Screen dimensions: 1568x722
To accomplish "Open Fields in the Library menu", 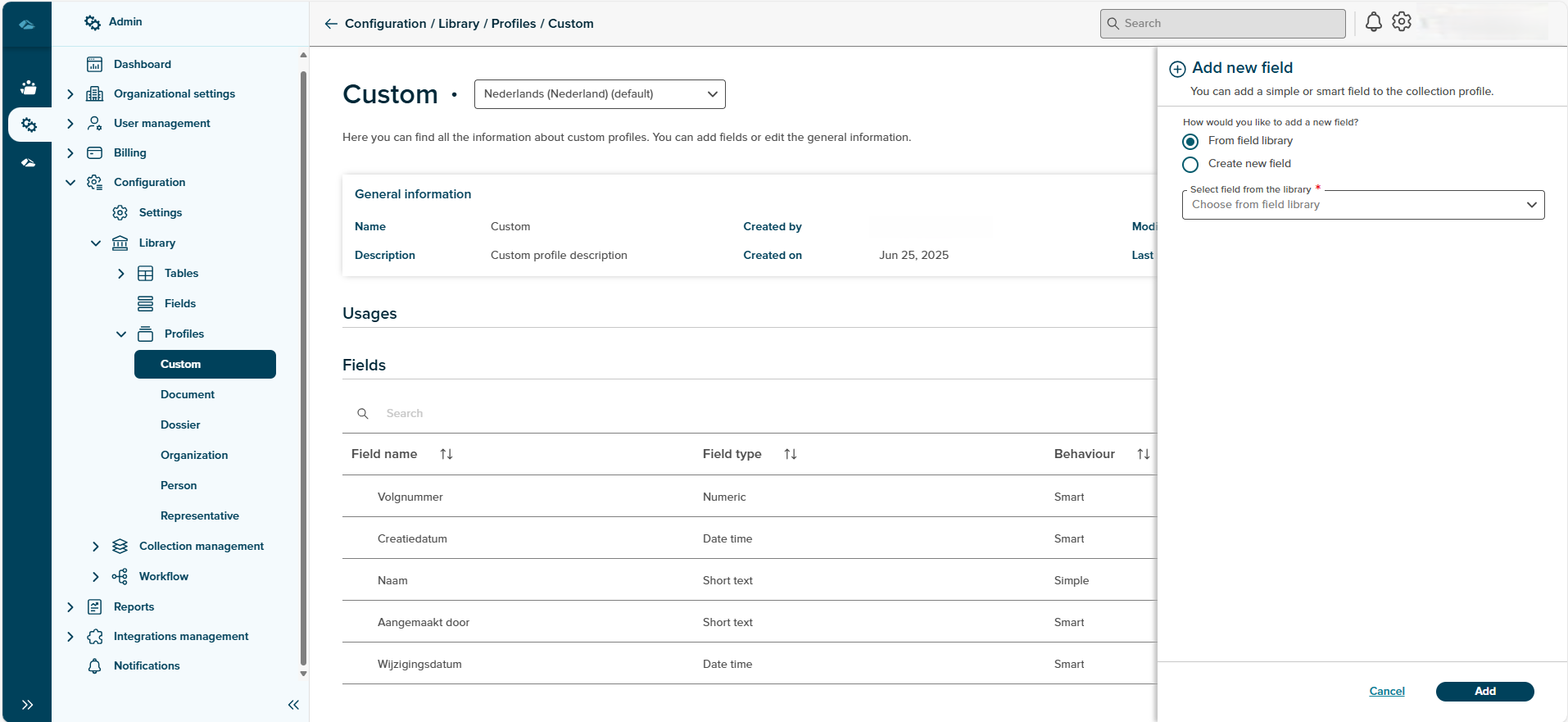I will click(179, 304).
